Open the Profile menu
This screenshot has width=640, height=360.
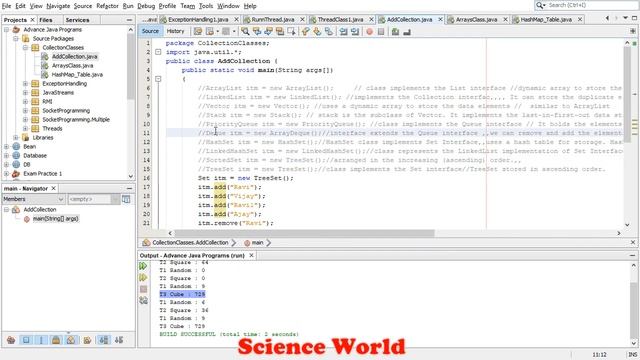tap(167, 6)
